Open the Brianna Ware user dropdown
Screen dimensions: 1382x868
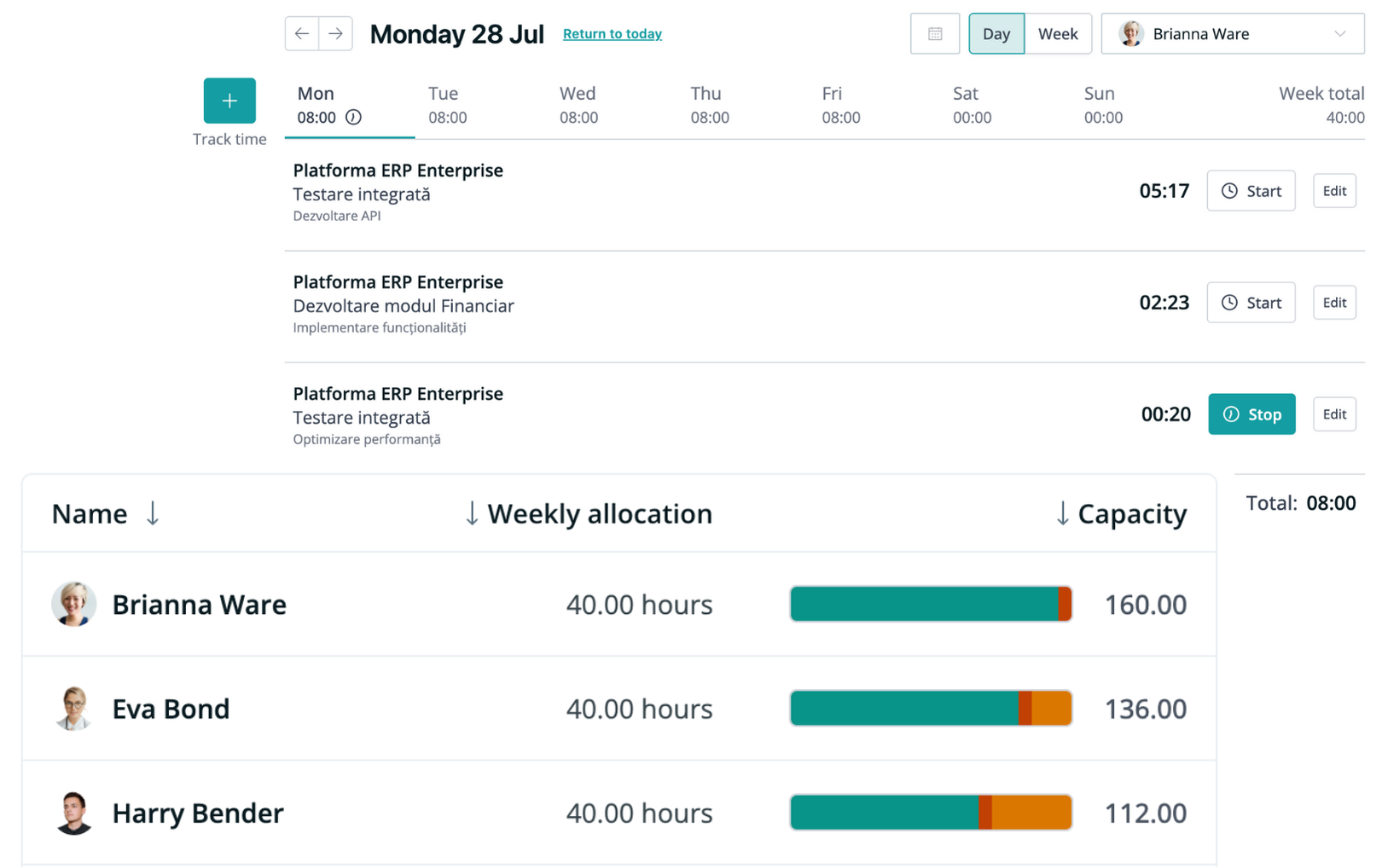click(x=1233, y=34)
